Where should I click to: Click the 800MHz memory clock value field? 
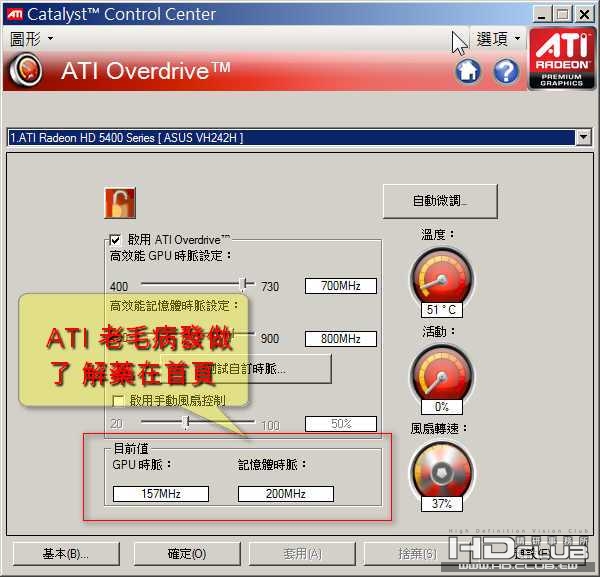pyautogui.click(x=341, y=339)
